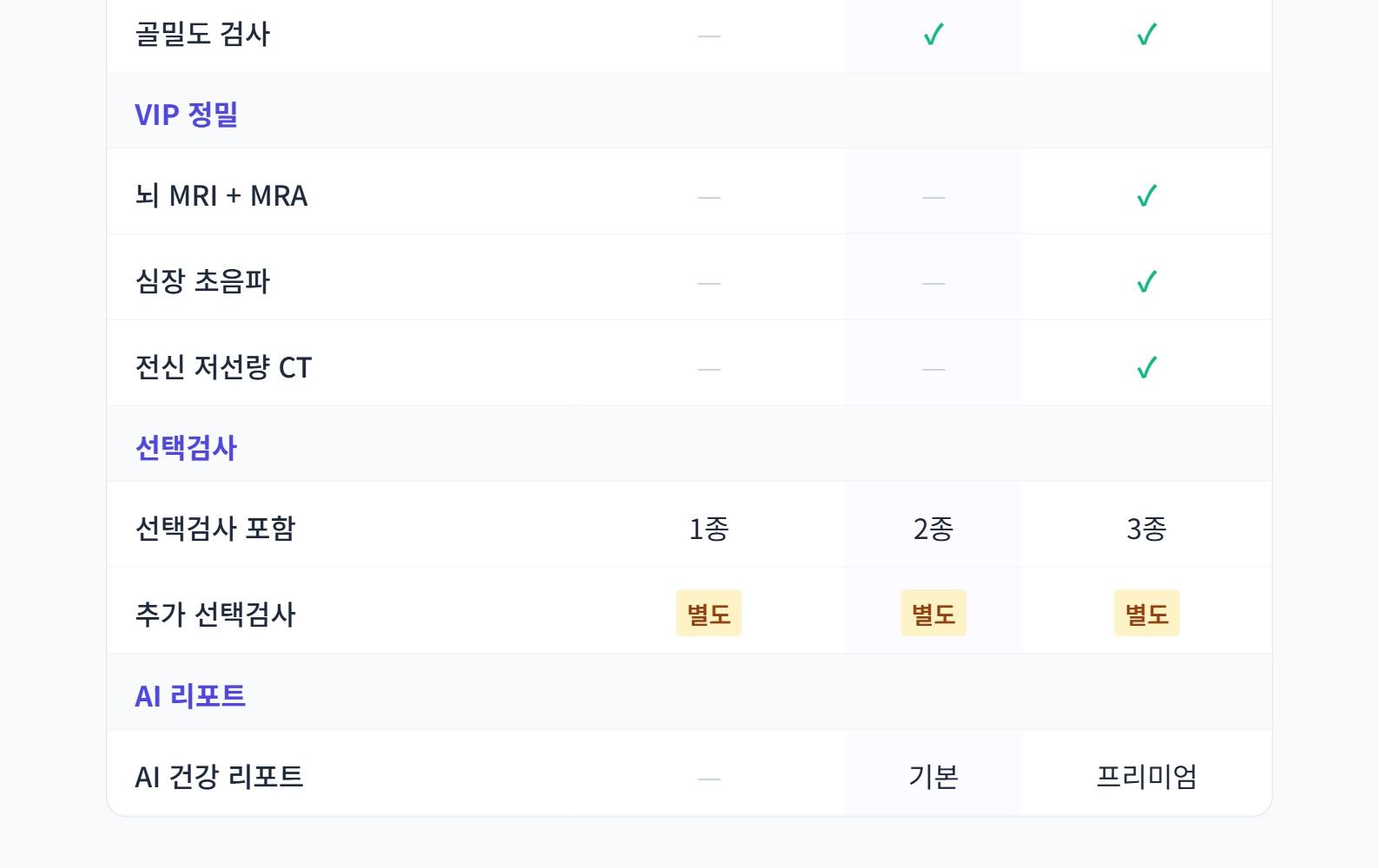Click the green checkmark for 뇌 MRI + MRA
Screen dimensions: 1379x868
(1146, 196)
